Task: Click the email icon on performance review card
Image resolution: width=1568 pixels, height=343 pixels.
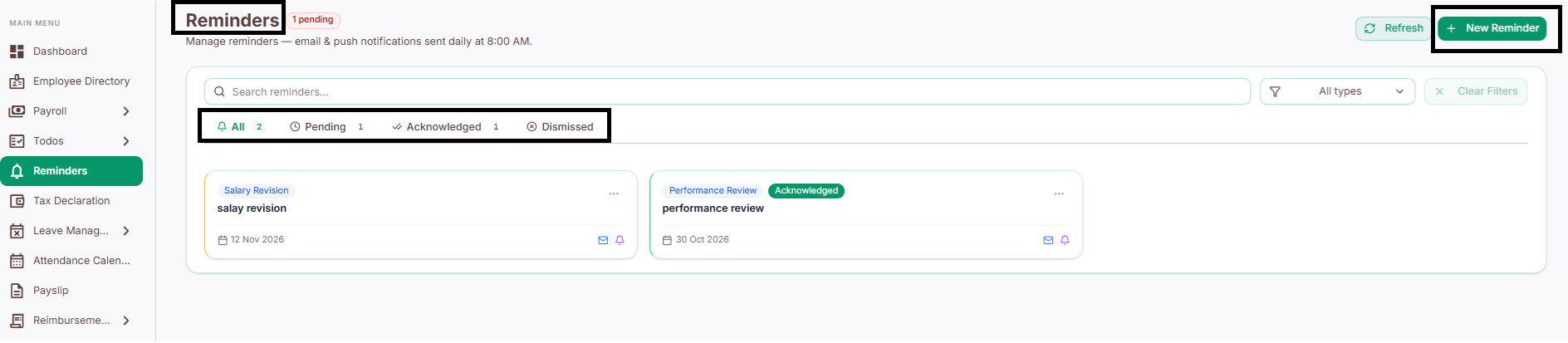Action: coord(1048,240)
